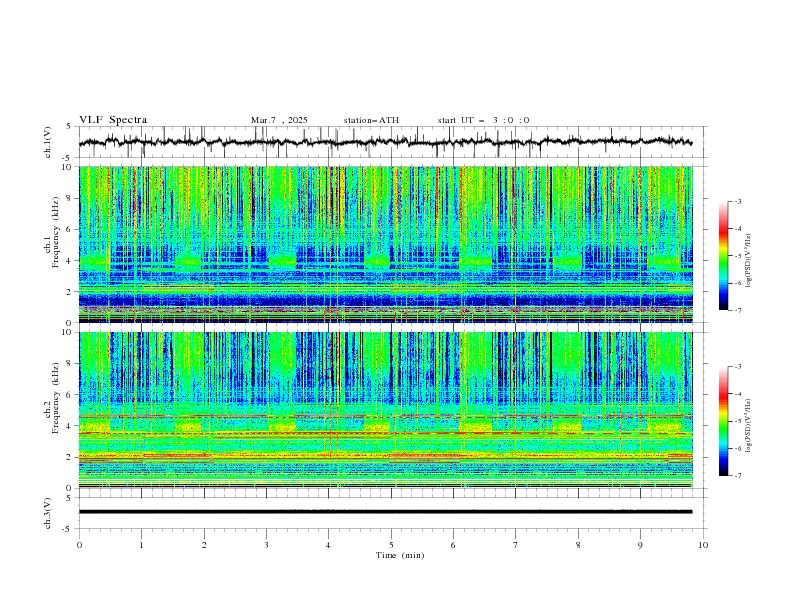The width and height of the screenshot is (792, 612).
Task: Select the date text "Mar.7 , 2025"
Action: pyautogui.click(x=279, y=120)
